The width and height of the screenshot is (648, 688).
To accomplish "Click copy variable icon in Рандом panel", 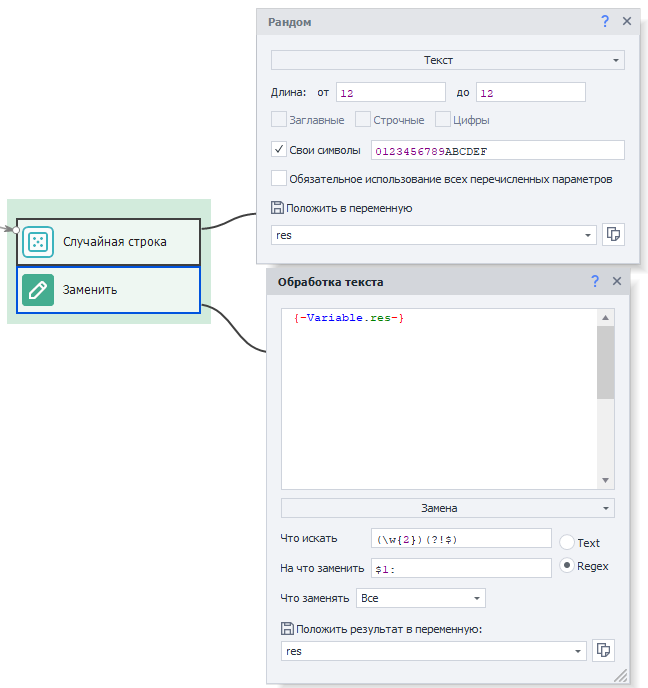I will point(614,234).
